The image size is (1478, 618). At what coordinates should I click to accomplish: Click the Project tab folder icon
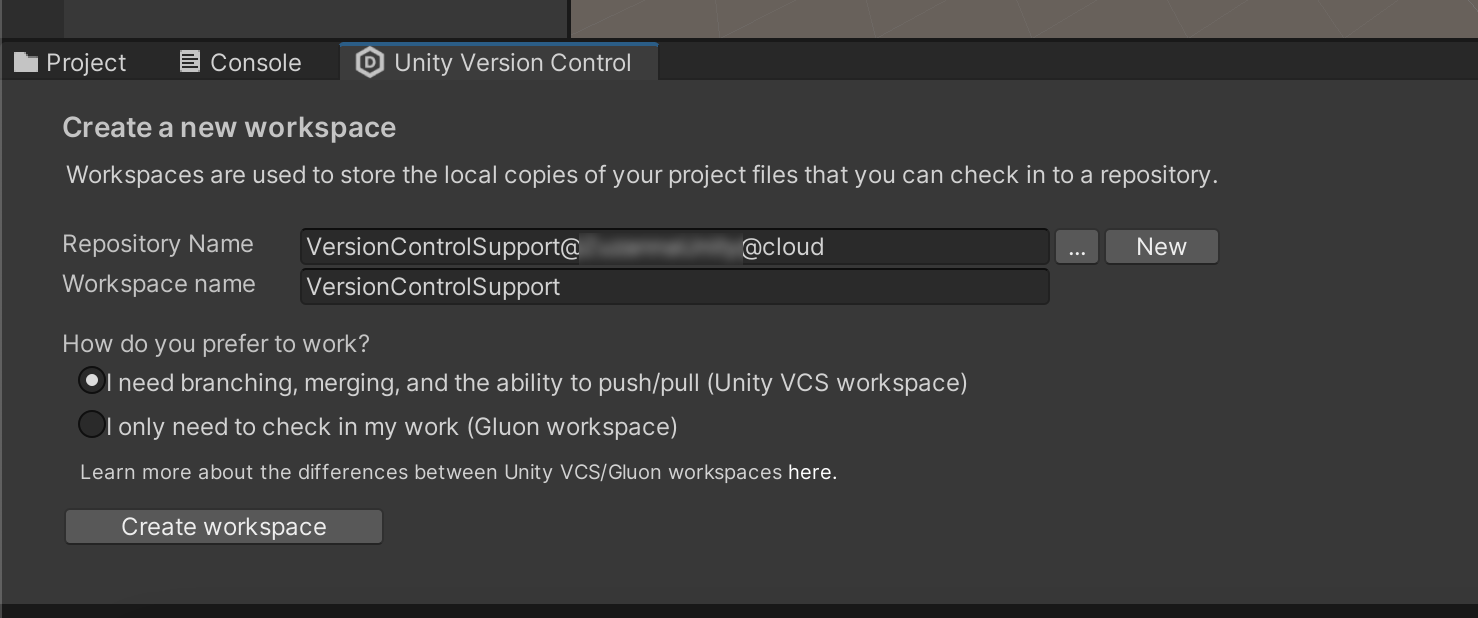click(26, 63)
